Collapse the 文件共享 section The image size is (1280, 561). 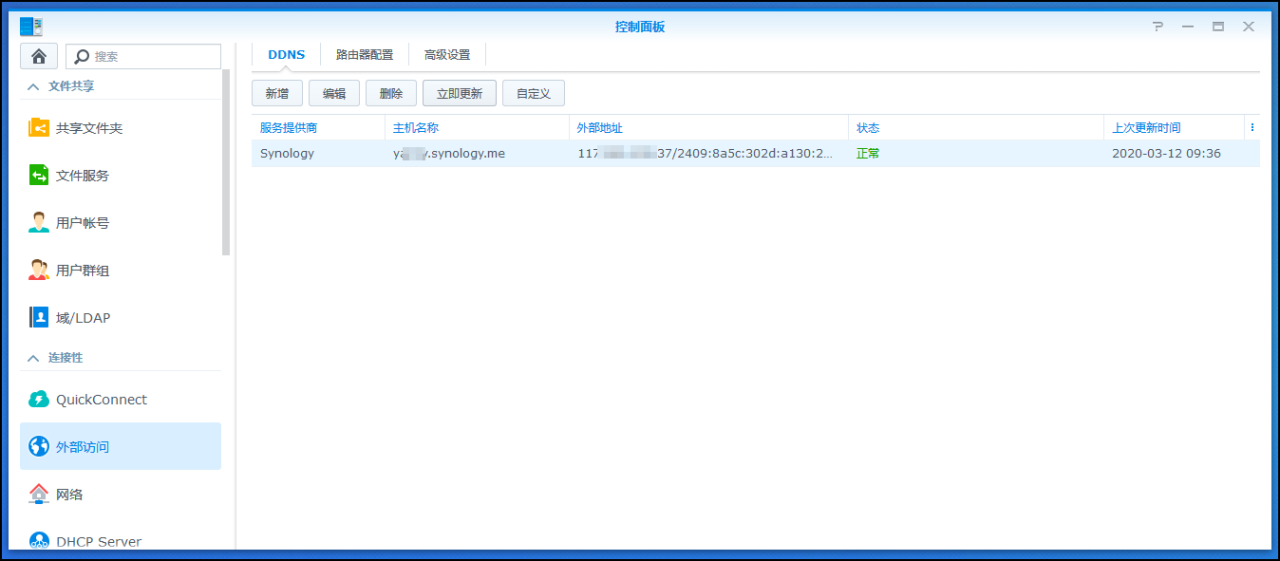[33, 86]
